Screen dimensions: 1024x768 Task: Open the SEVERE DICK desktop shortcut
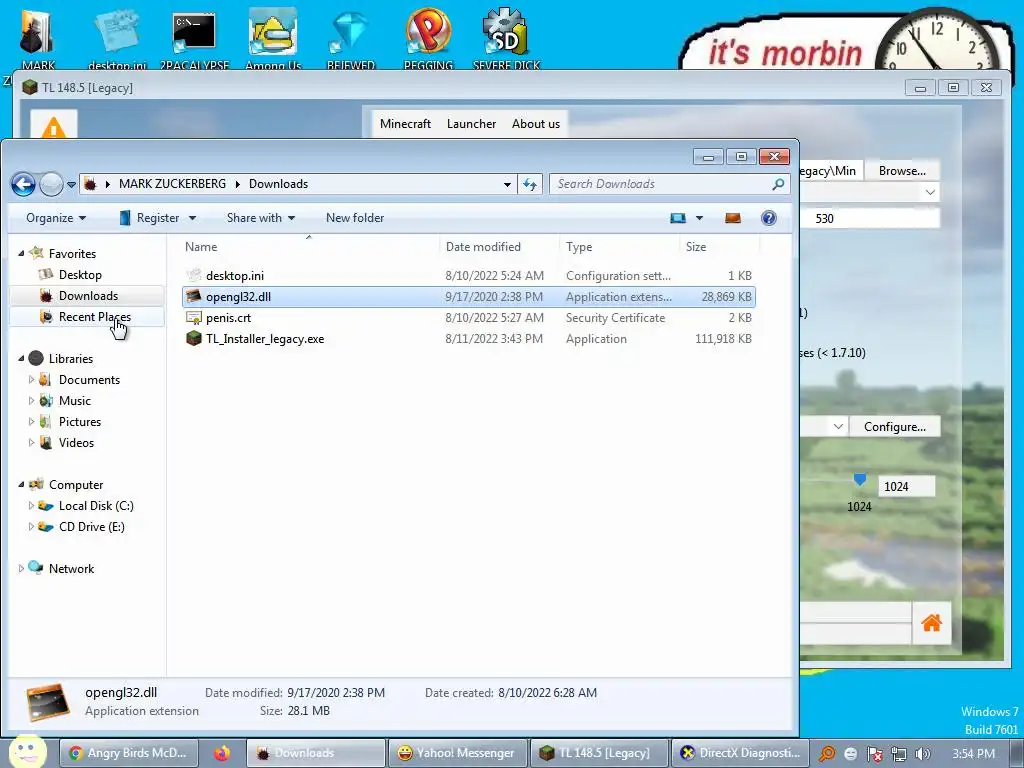pos(506,37)
